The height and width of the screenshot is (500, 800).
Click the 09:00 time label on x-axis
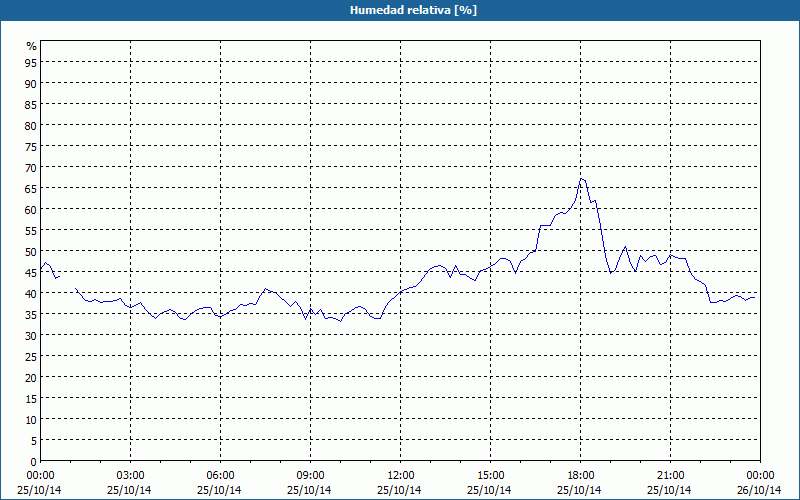pos(310,476)
